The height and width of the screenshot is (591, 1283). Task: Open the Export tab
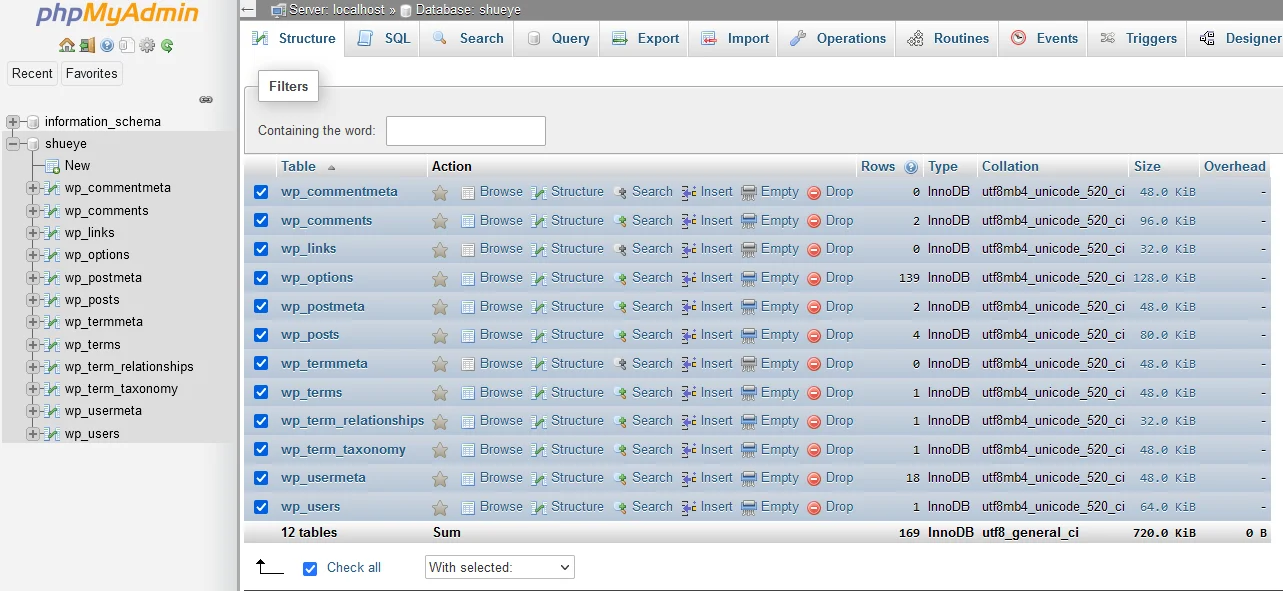(644, 39)
